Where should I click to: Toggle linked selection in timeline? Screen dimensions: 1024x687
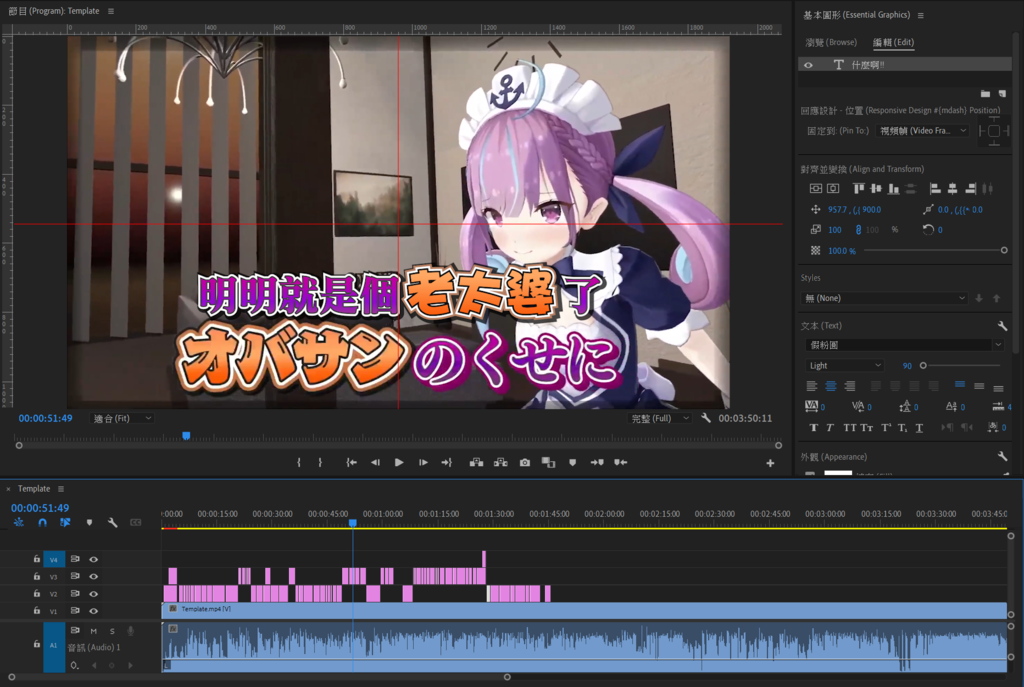(65, 522)
